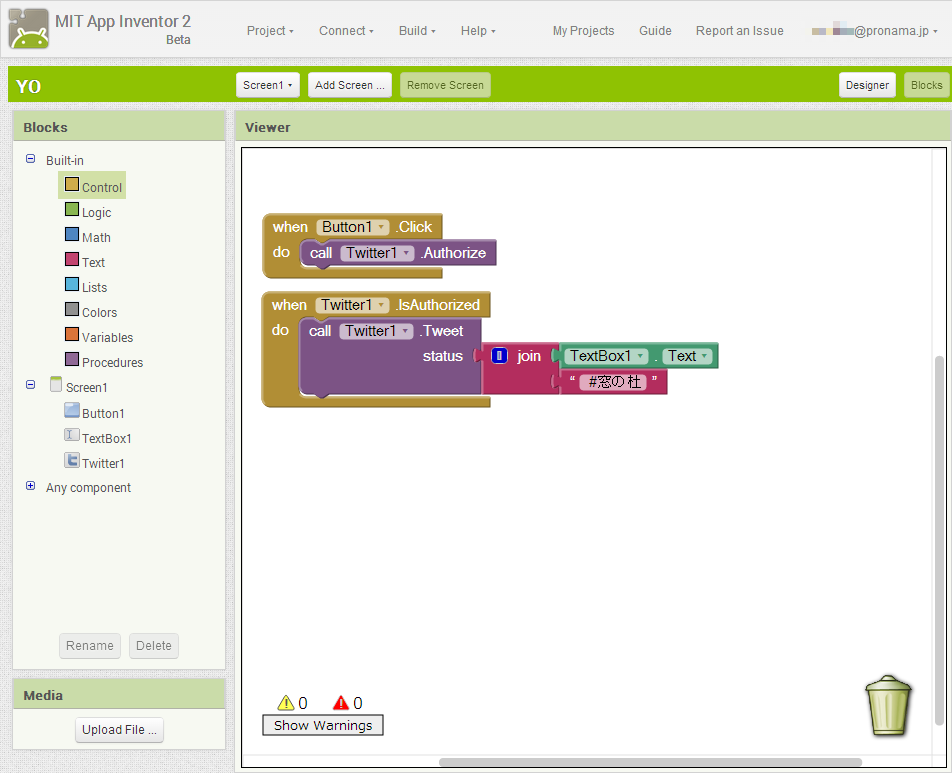Click the Upload File button under Media
The height and width of the screenshot is (773, 952).
click(119, 730)
